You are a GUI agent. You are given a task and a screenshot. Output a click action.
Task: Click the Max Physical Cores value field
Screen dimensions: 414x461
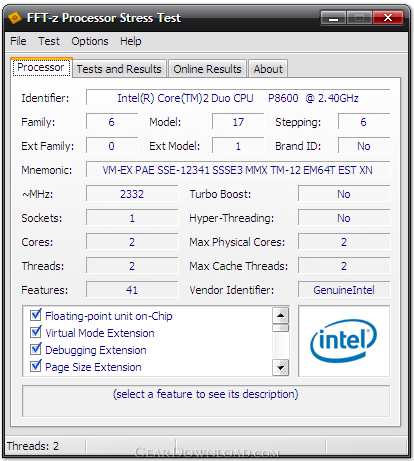pyautogui.click(x=344, y=242)
